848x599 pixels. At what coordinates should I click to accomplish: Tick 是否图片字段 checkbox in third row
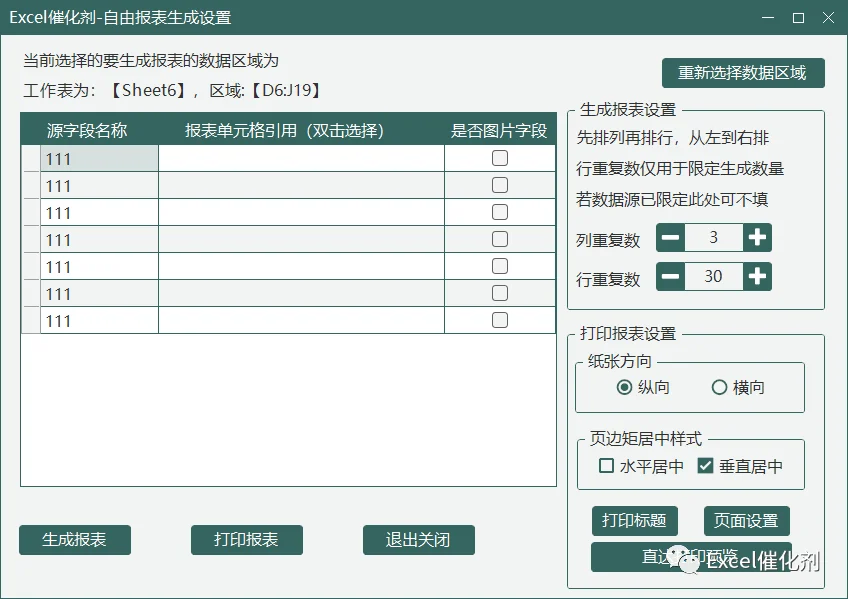point(500,212)
